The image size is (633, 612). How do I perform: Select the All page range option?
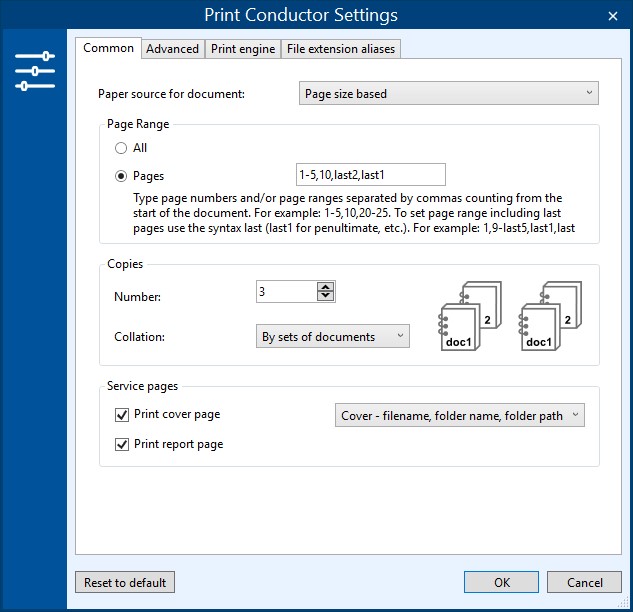click(121, 148)
